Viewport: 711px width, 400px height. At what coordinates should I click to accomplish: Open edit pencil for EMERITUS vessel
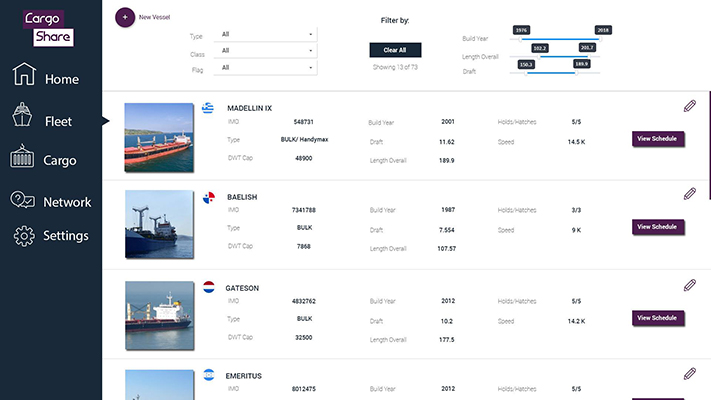click(689, 374)
